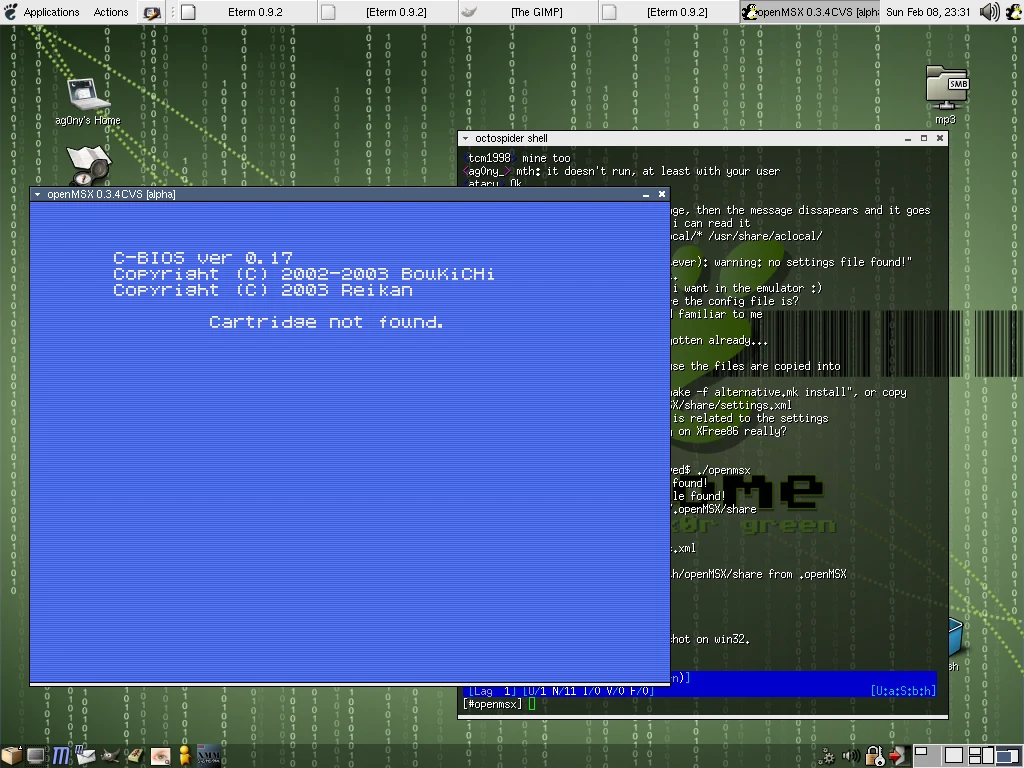Open the XMMS player launcher

(209, 756)
